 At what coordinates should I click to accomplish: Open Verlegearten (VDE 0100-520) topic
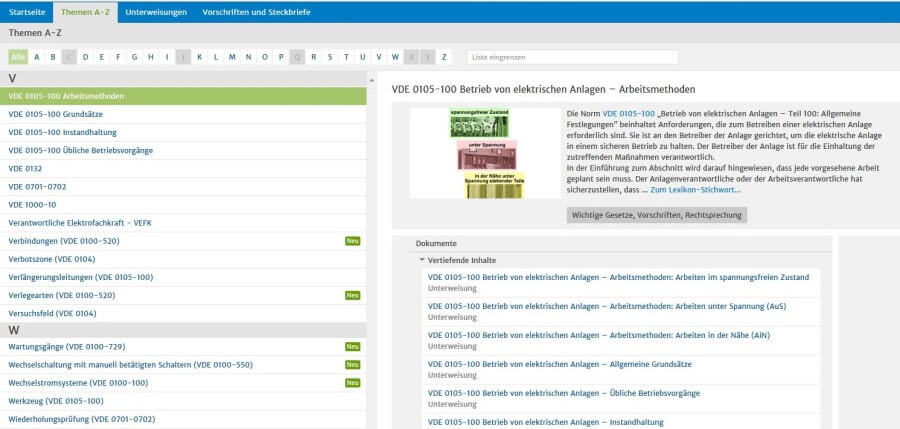(x=183, y=295)
